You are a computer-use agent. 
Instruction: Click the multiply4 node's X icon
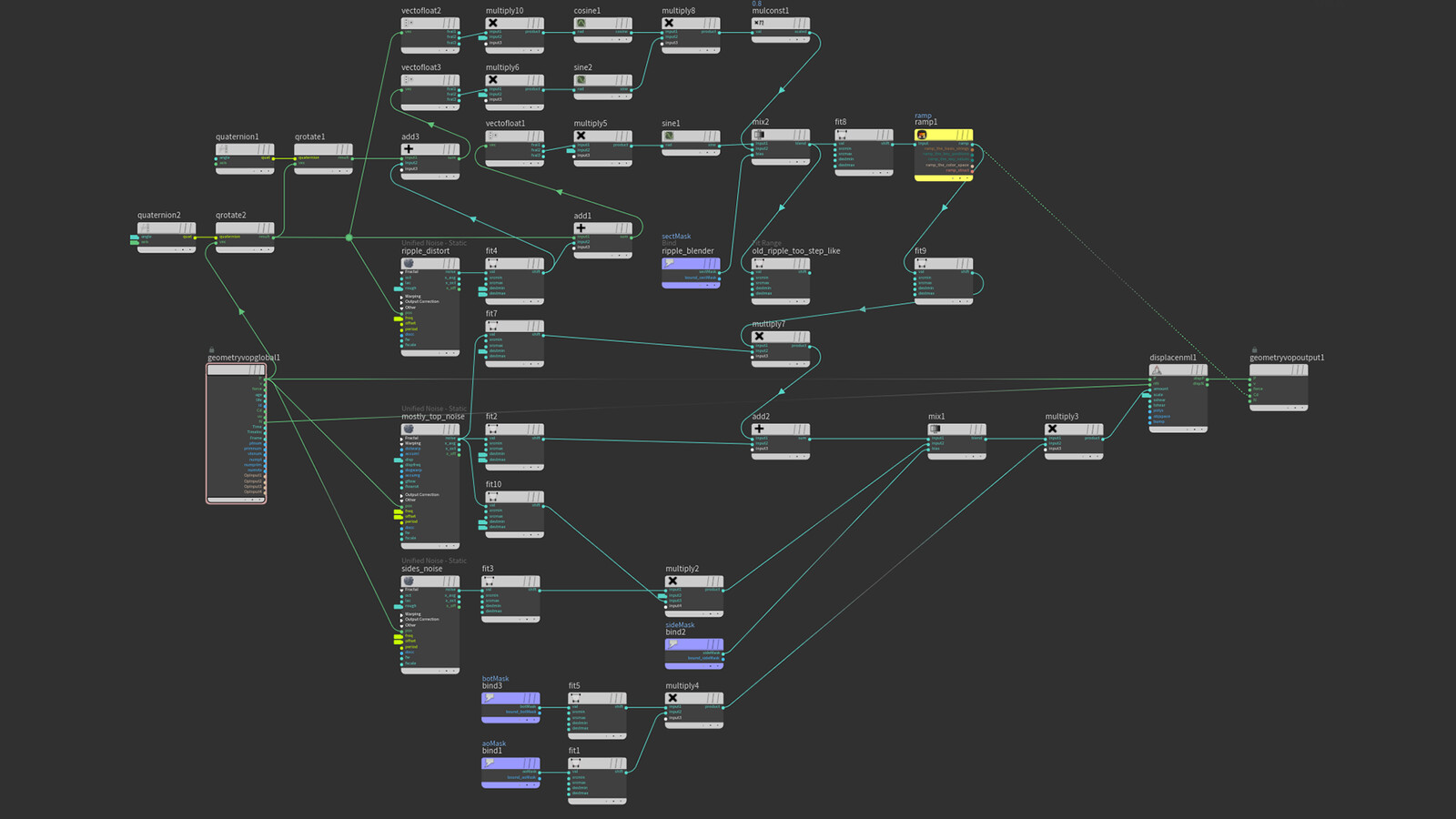(672, 698)
